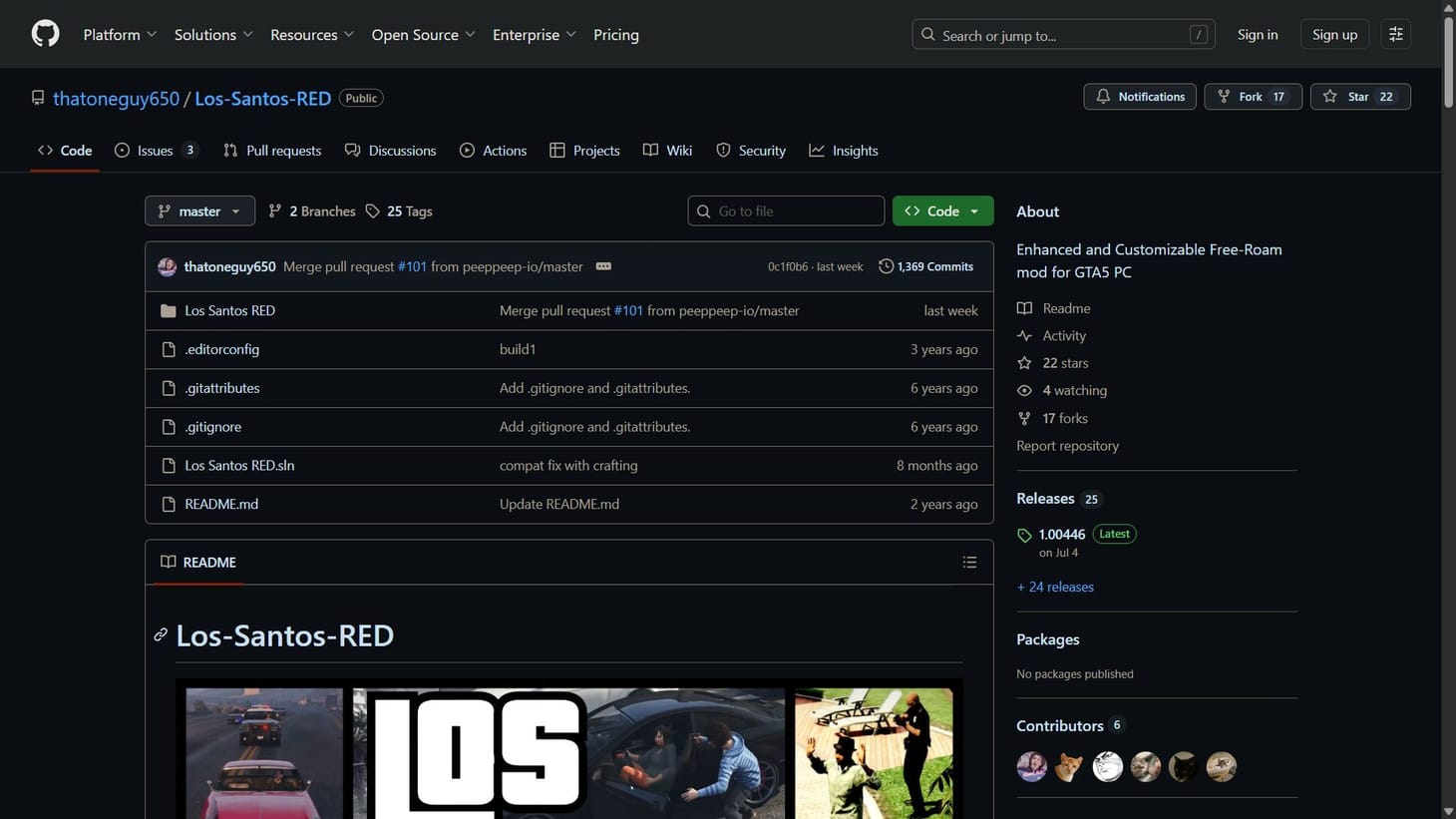Expand the commit message ellipsis
The image size is (1456, 819).
pyautogui.click(x=602, y=266)
